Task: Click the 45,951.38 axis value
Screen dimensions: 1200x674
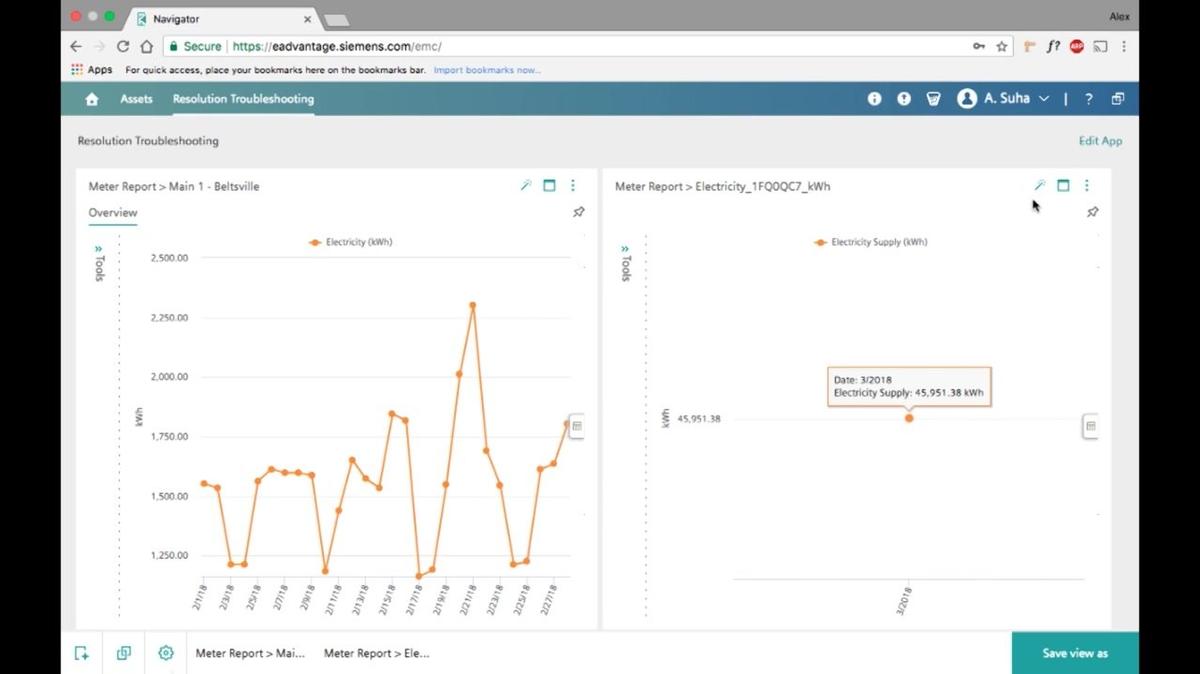Action: tap(698, 418)
